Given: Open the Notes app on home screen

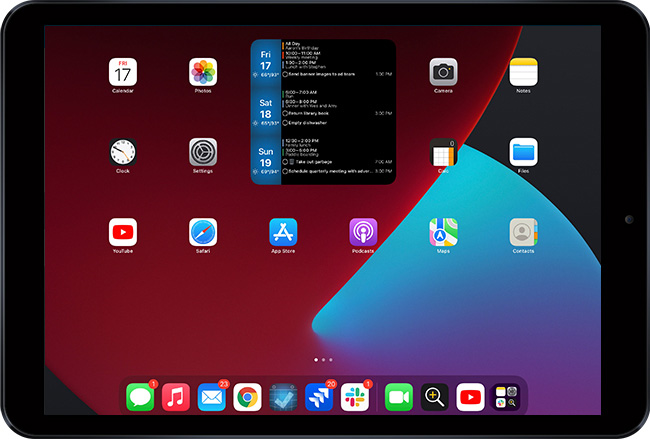Looking at the screenshot, I should coord(523,72).
